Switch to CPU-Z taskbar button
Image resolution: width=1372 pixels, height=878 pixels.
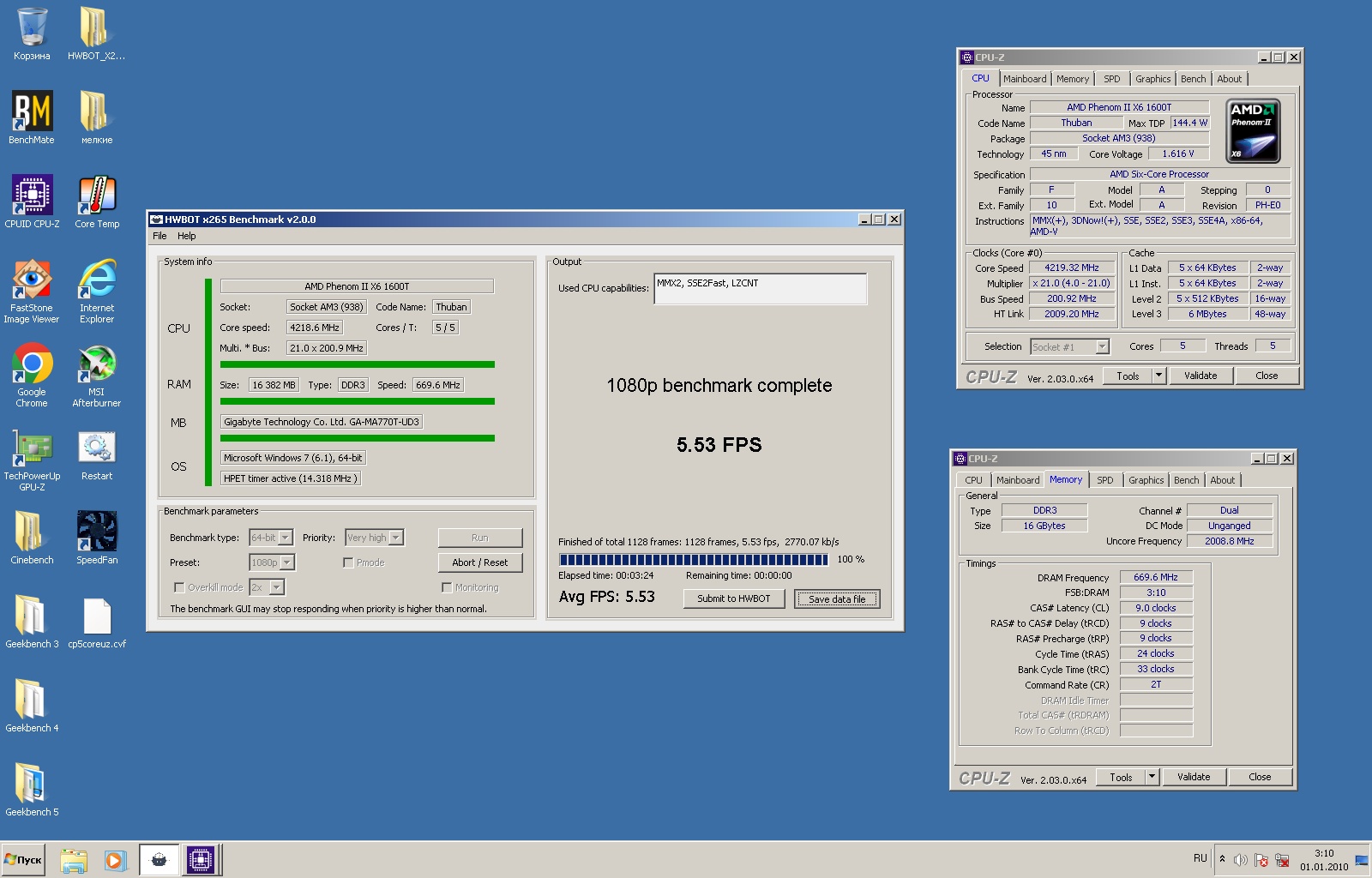[201, 860]
